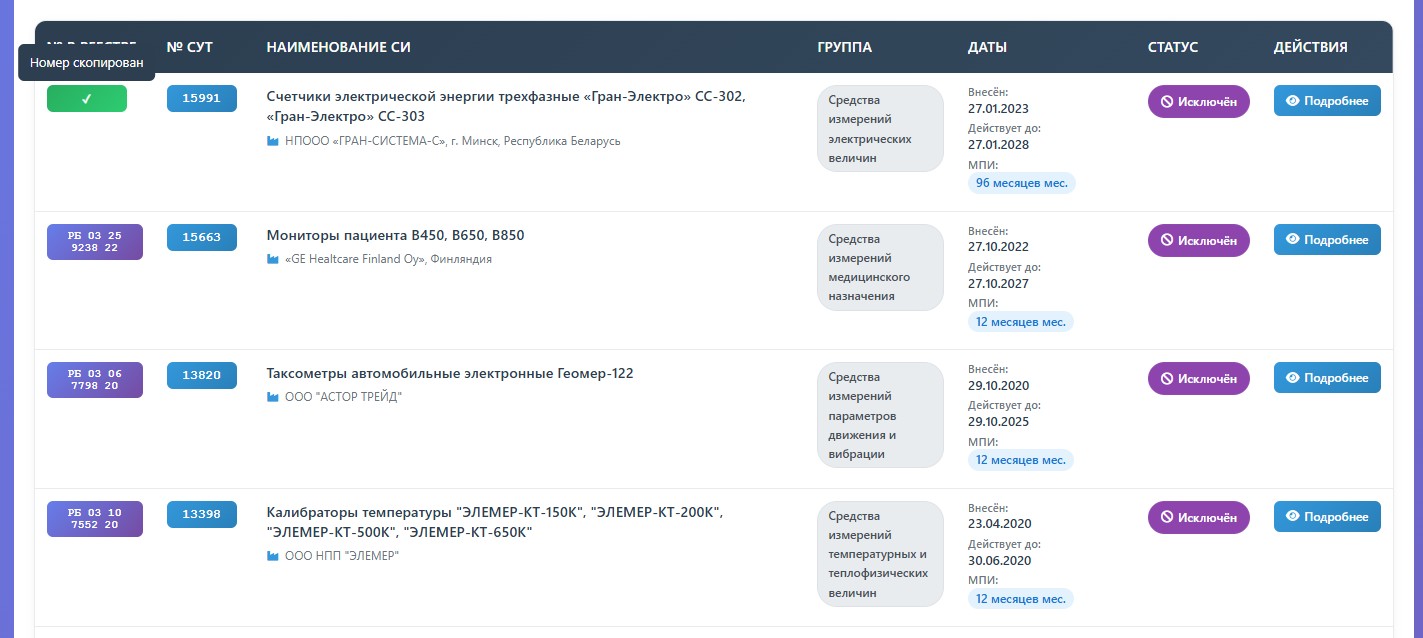Click validity date 27.10.2027
This screenshot has width=1423, height=638.
[998, 283]
